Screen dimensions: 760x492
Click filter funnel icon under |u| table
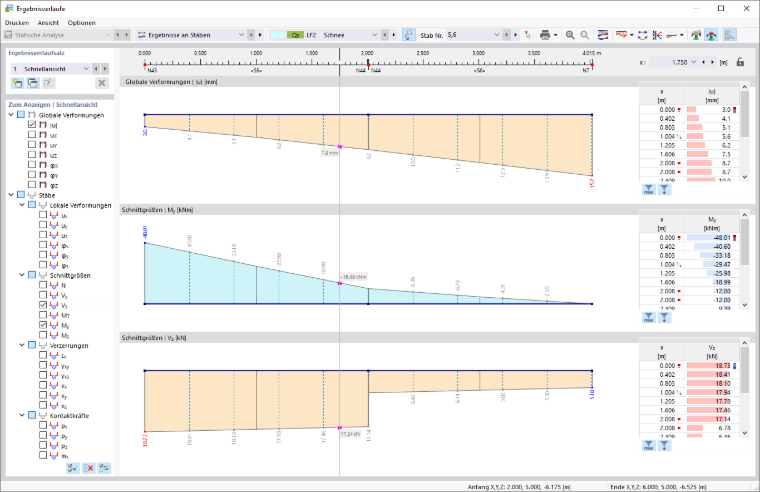tap(665, 190)
